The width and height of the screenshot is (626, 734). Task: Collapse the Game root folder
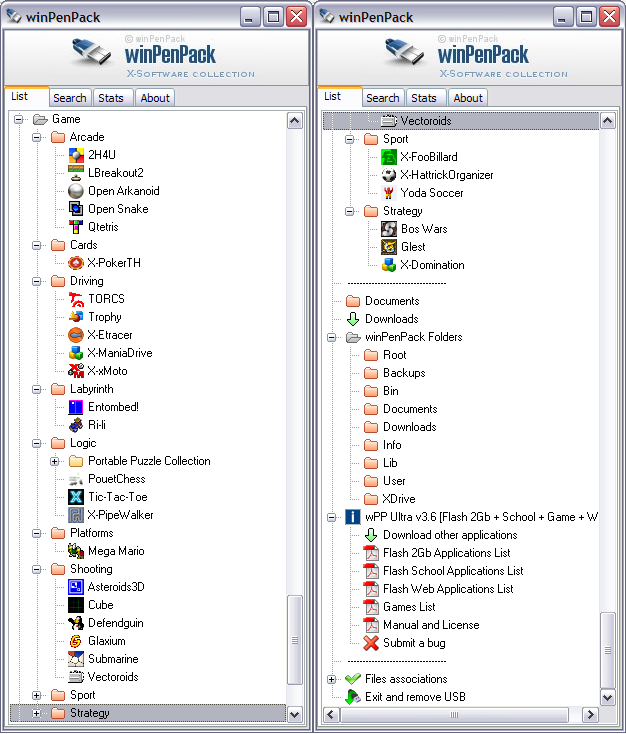[18, 119]
